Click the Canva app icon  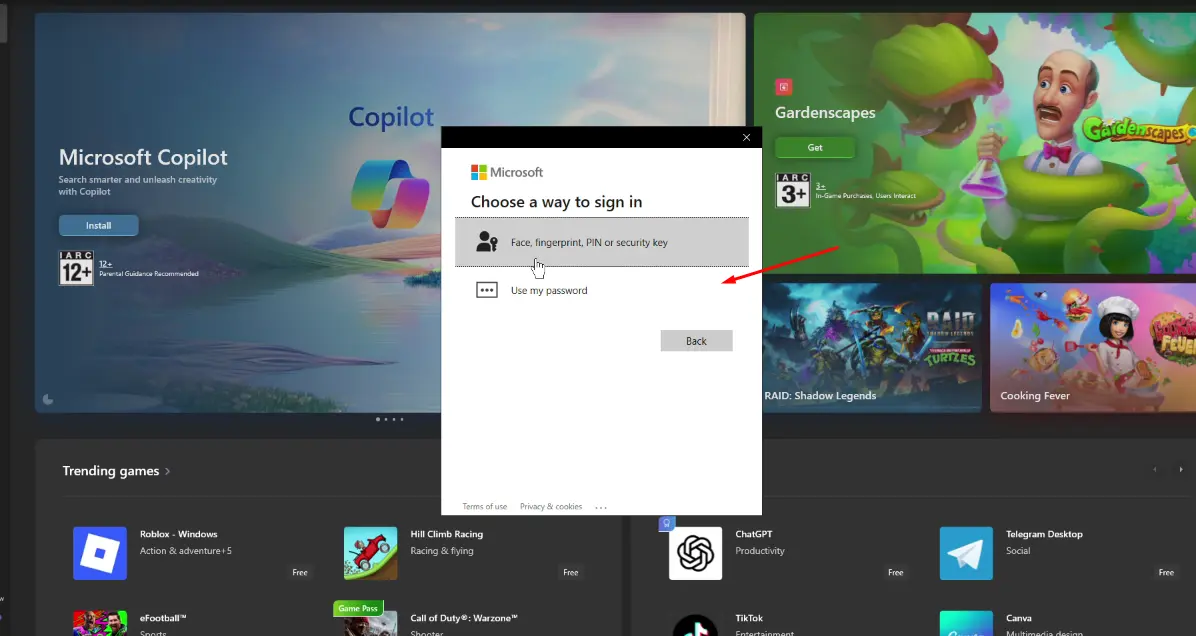tap(966, 623)
